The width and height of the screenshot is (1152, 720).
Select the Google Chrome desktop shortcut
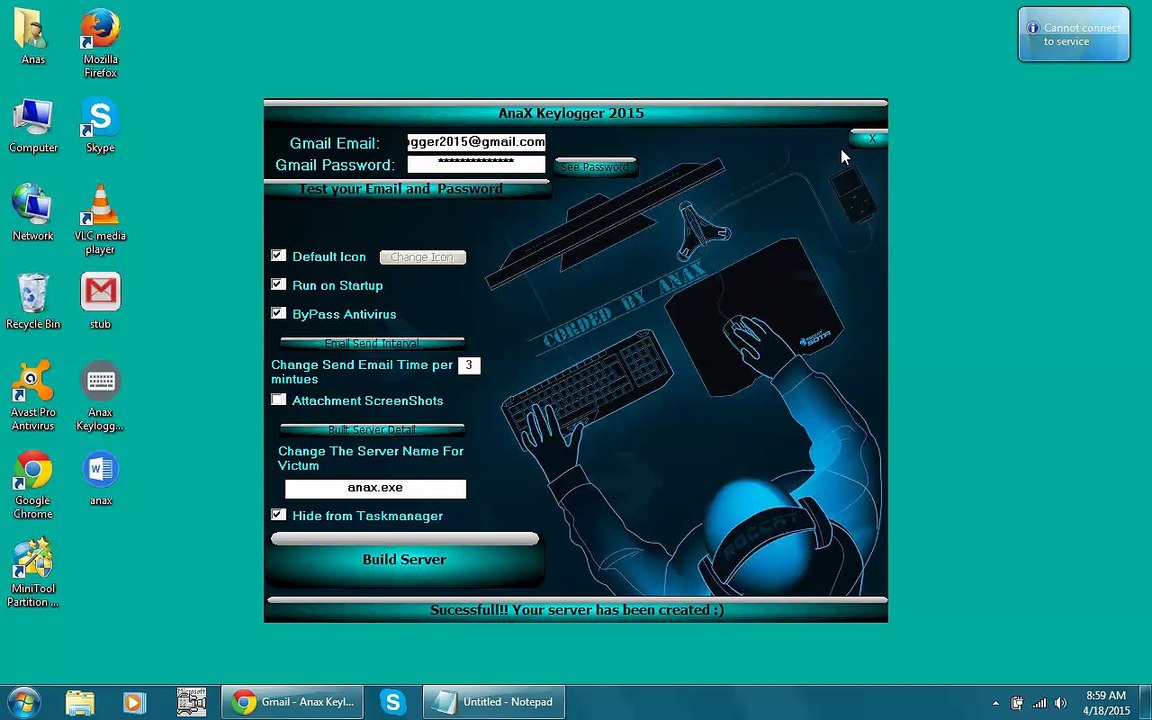[x=32, y=483]
